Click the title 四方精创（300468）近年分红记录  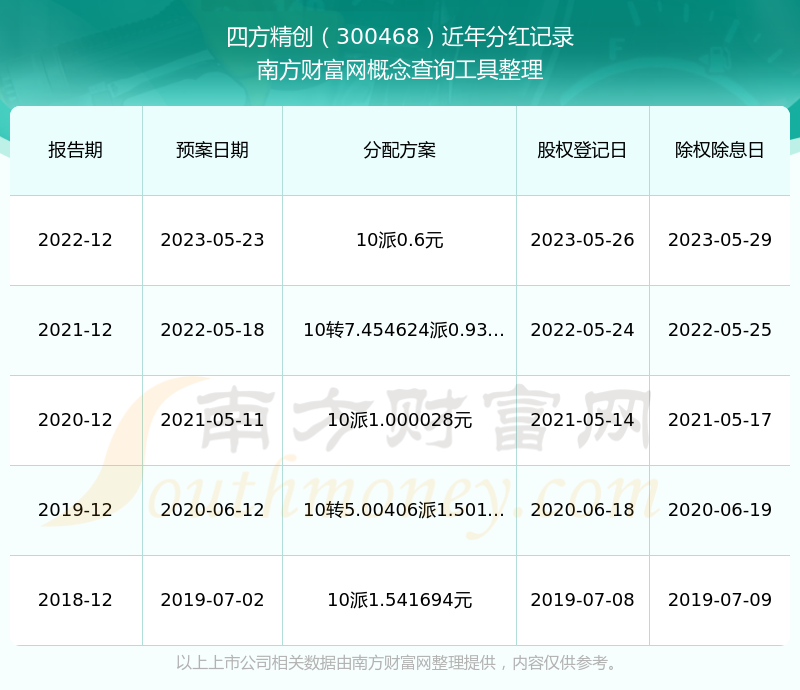400,37
